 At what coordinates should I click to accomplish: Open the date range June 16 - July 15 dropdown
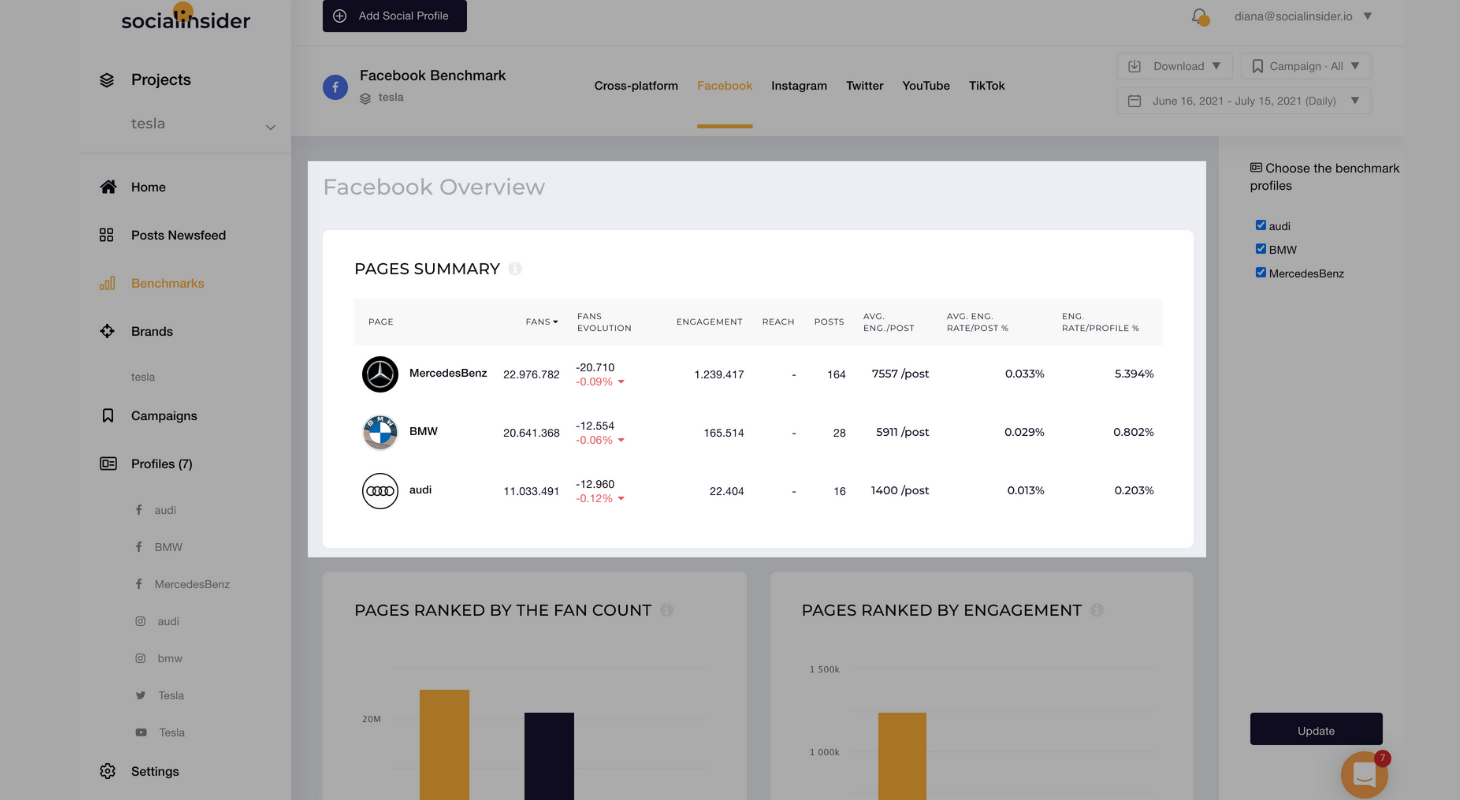[1244, 101]
